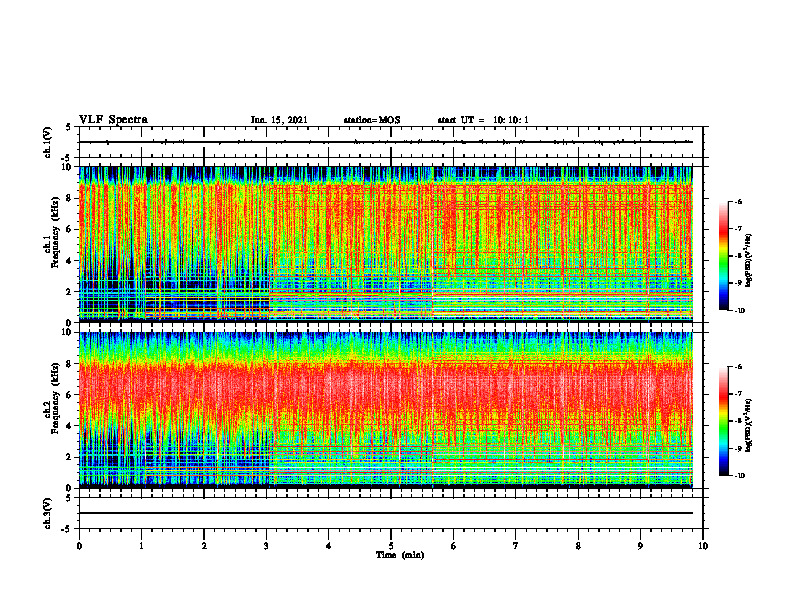Click the "ch.3(V)" vertical axis label
This screenshot has width=792, height=612.
click(48, 513)
